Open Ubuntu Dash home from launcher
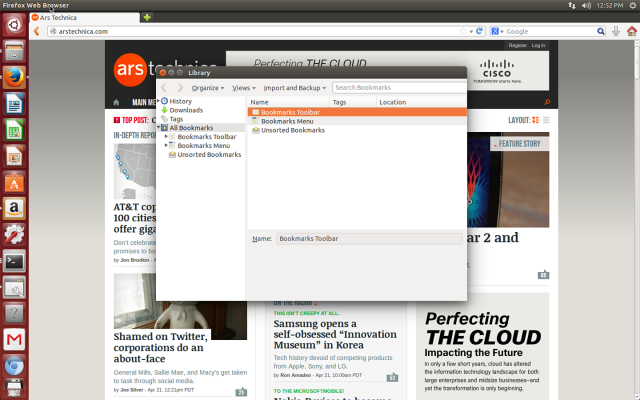This screenshot has height=400, width=640. (14, 25)
